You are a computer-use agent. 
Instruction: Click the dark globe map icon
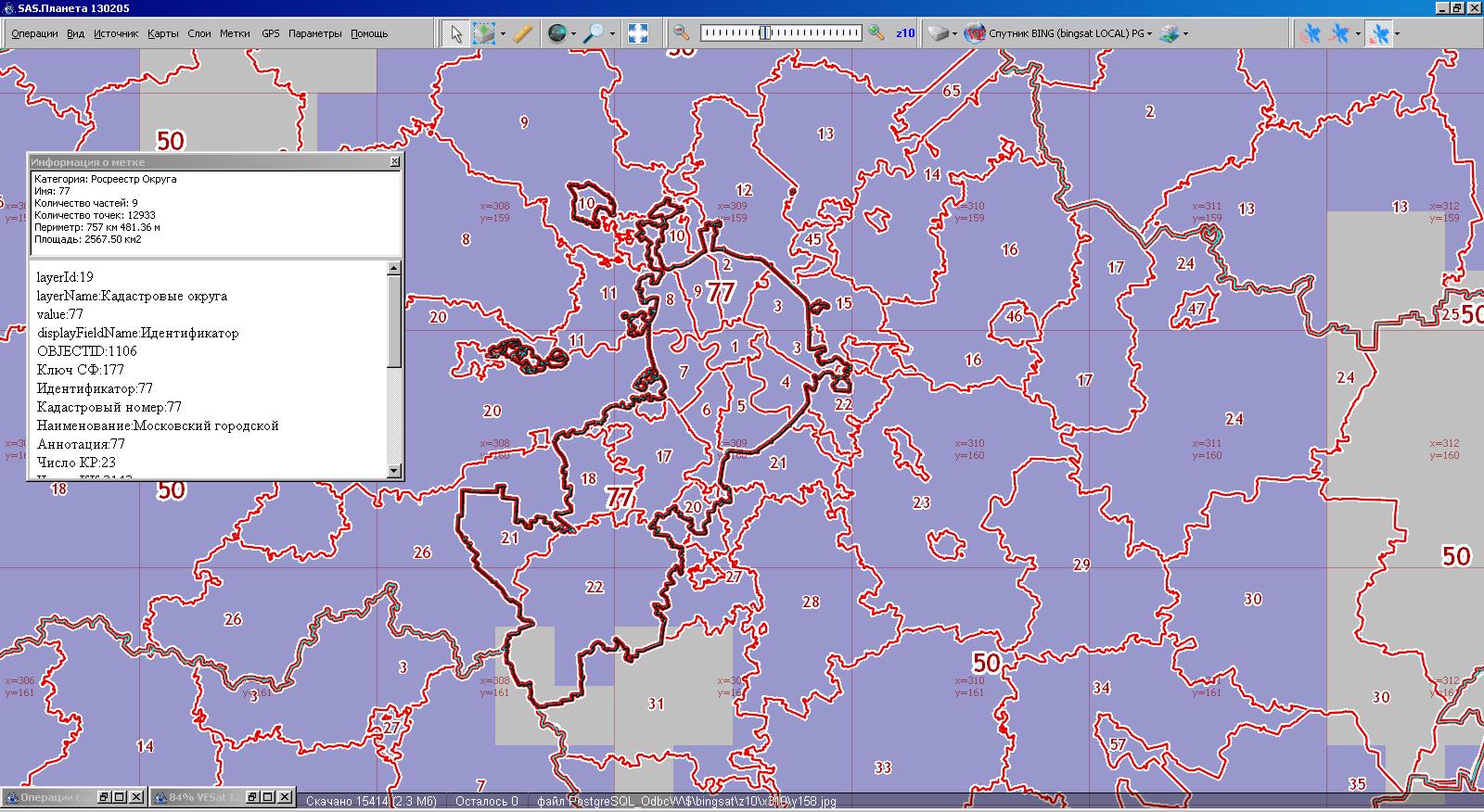[x=557, y=33]
